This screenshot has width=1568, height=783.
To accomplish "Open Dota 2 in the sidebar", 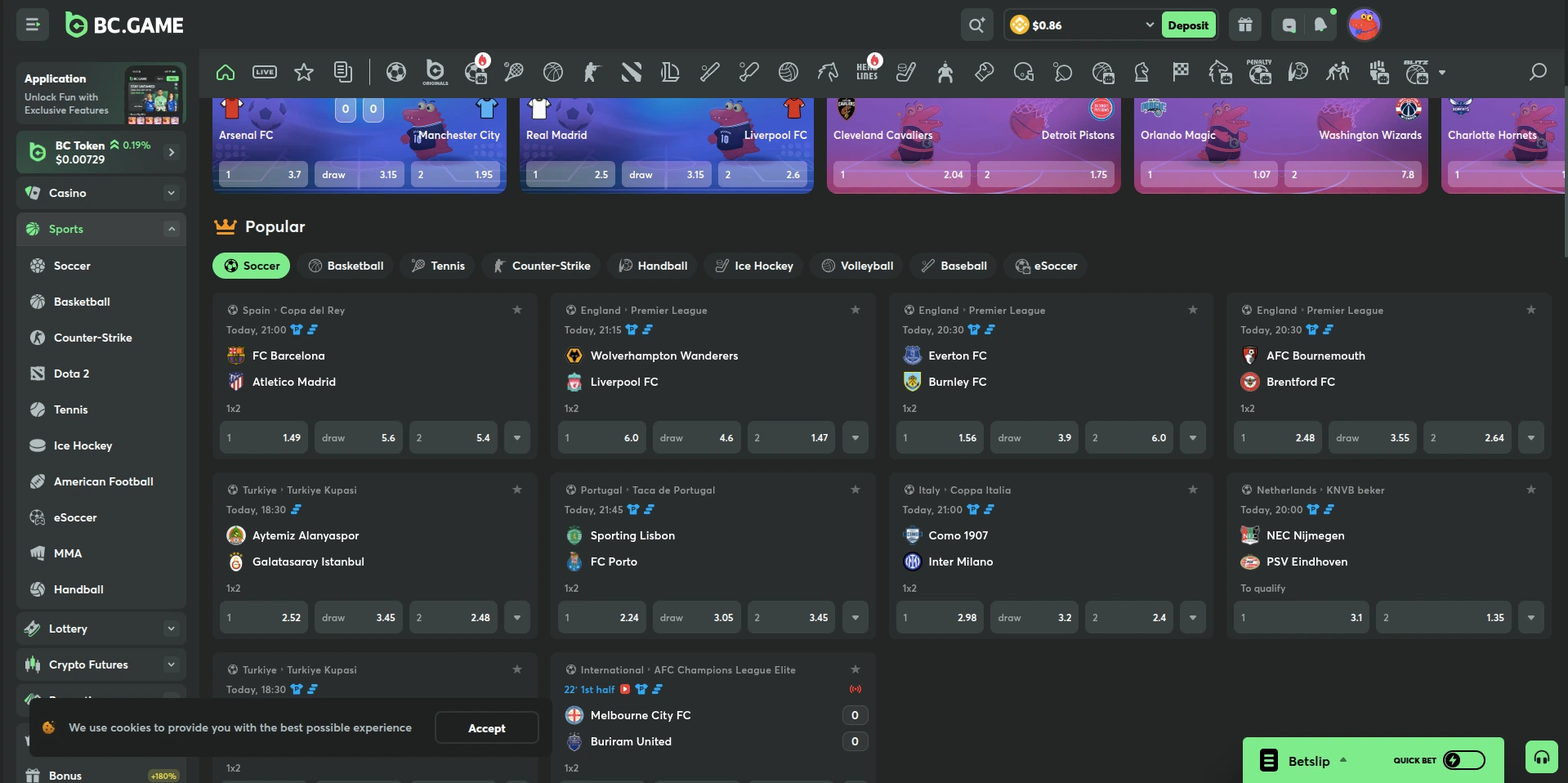I will 72,374.
